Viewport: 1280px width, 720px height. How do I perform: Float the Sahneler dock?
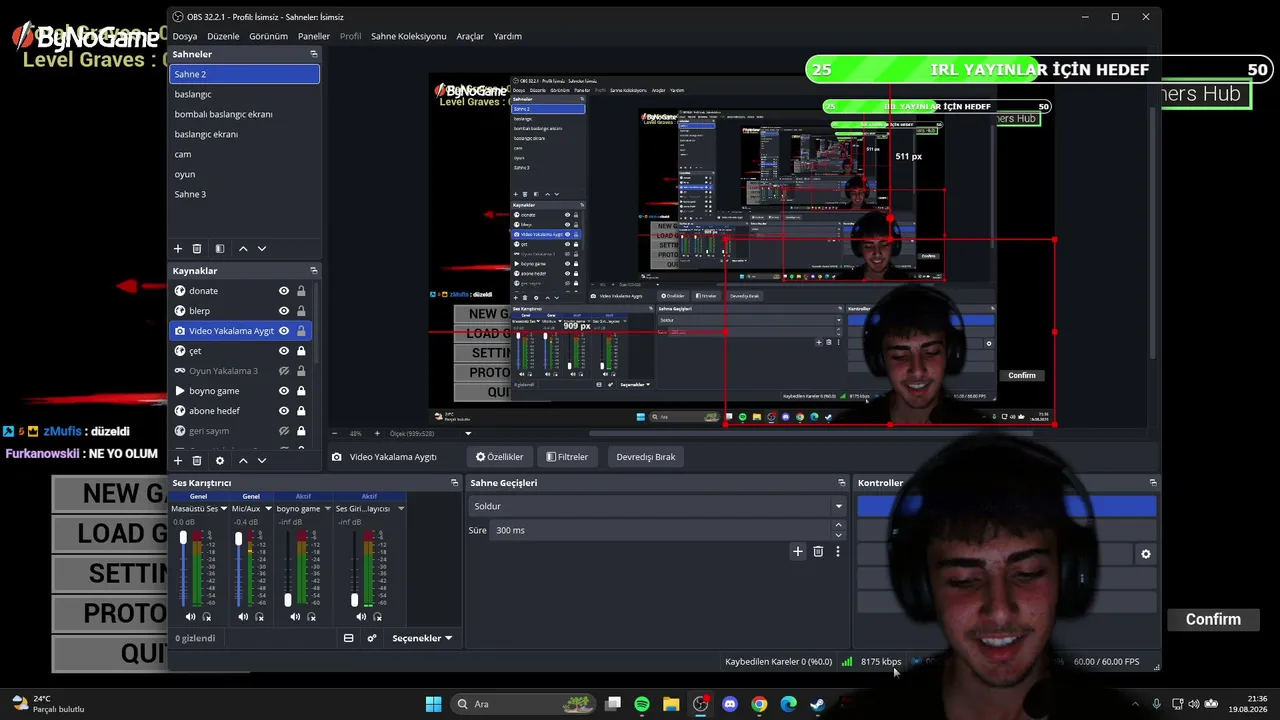tap(314, 54)
